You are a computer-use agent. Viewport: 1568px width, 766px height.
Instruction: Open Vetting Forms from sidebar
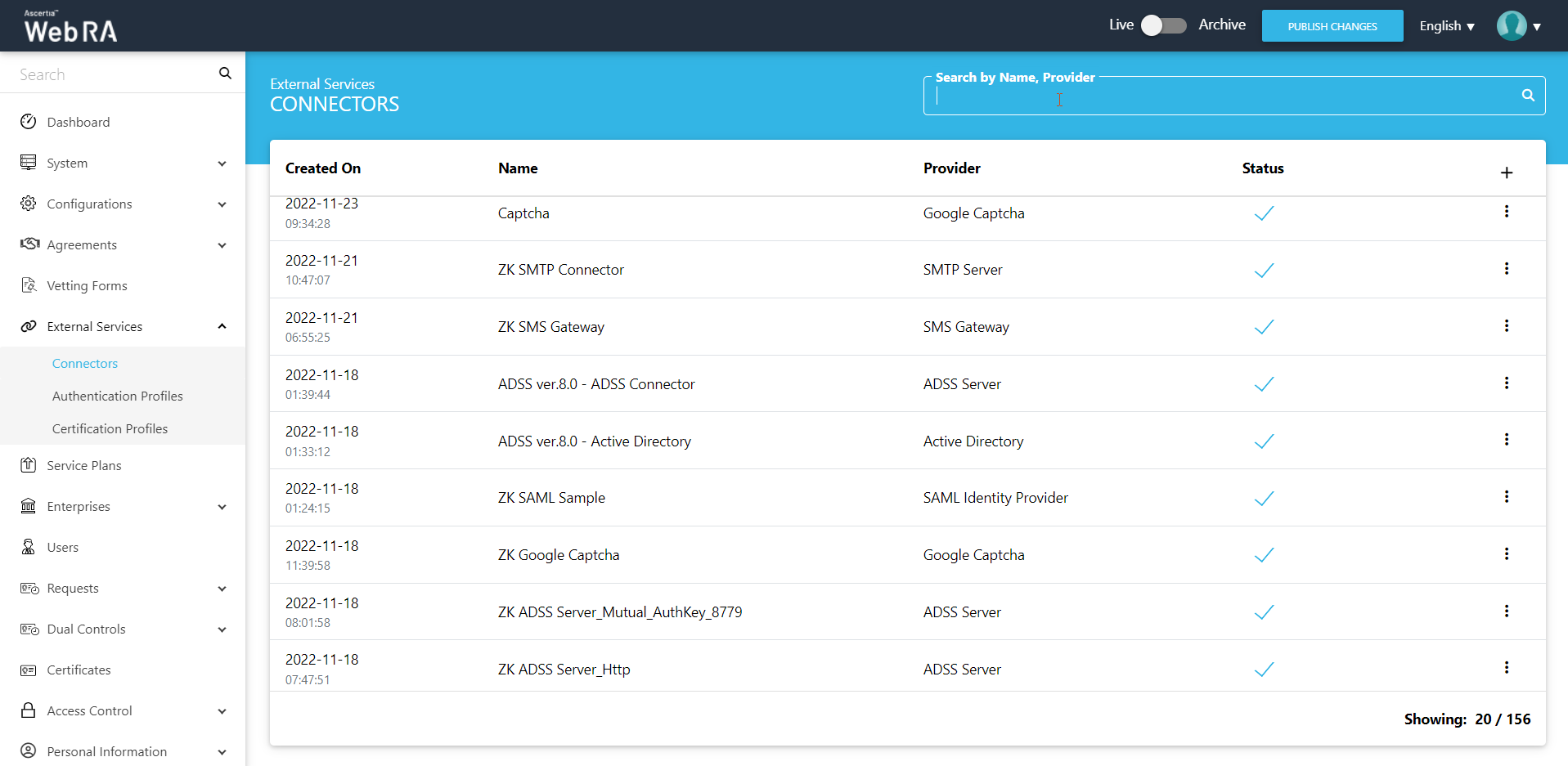(87, 285)
